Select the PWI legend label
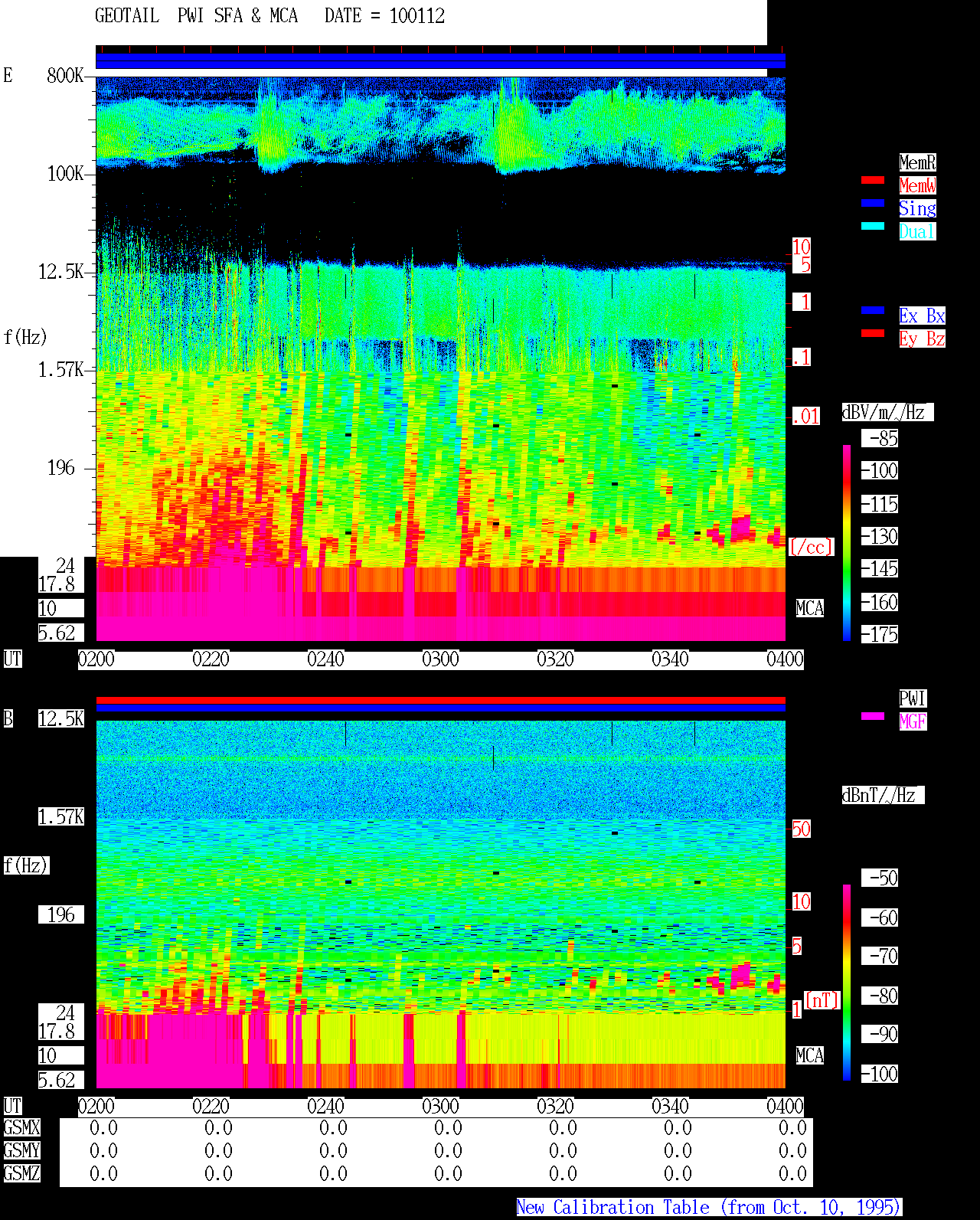The image size is (980, 1220). coord(913,698)
